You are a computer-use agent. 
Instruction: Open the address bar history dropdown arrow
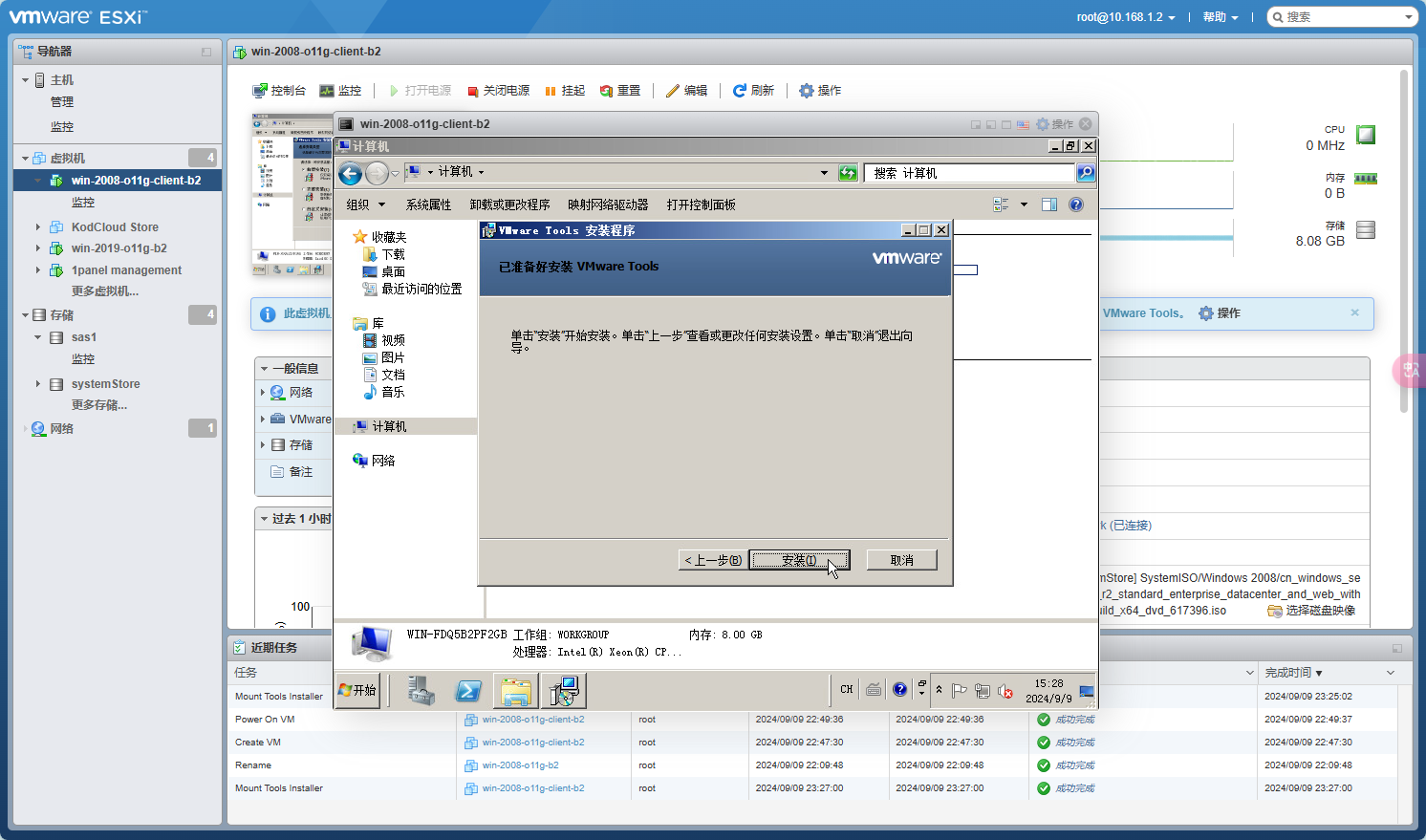[824, 173]
